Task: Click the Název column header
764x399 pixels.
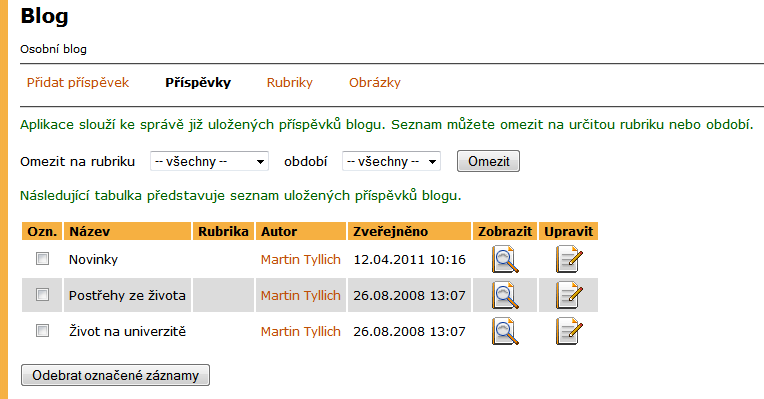Action: (x=127, y=231)
